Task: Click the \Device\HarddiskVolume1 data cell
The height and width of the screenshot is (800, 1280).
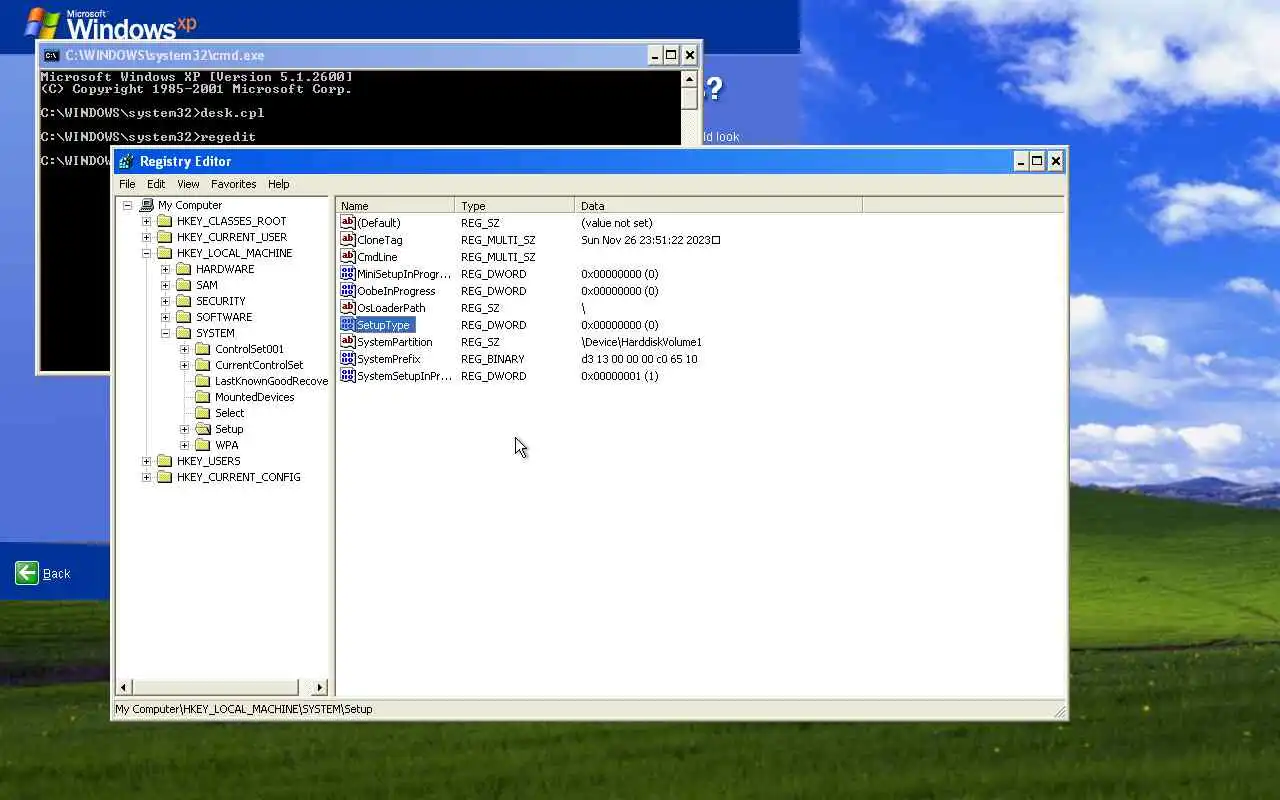Action: tap(642, 342)
